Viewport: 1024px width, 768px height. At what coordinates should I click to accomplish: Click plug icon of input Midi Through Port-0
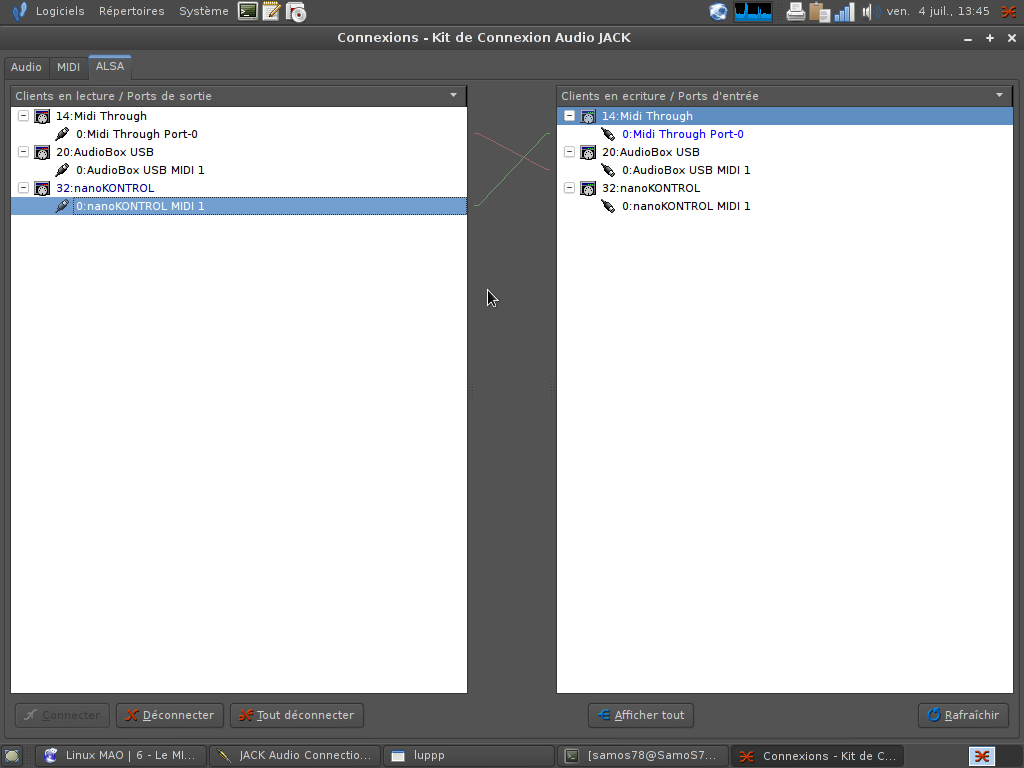[x=608, y=134]
